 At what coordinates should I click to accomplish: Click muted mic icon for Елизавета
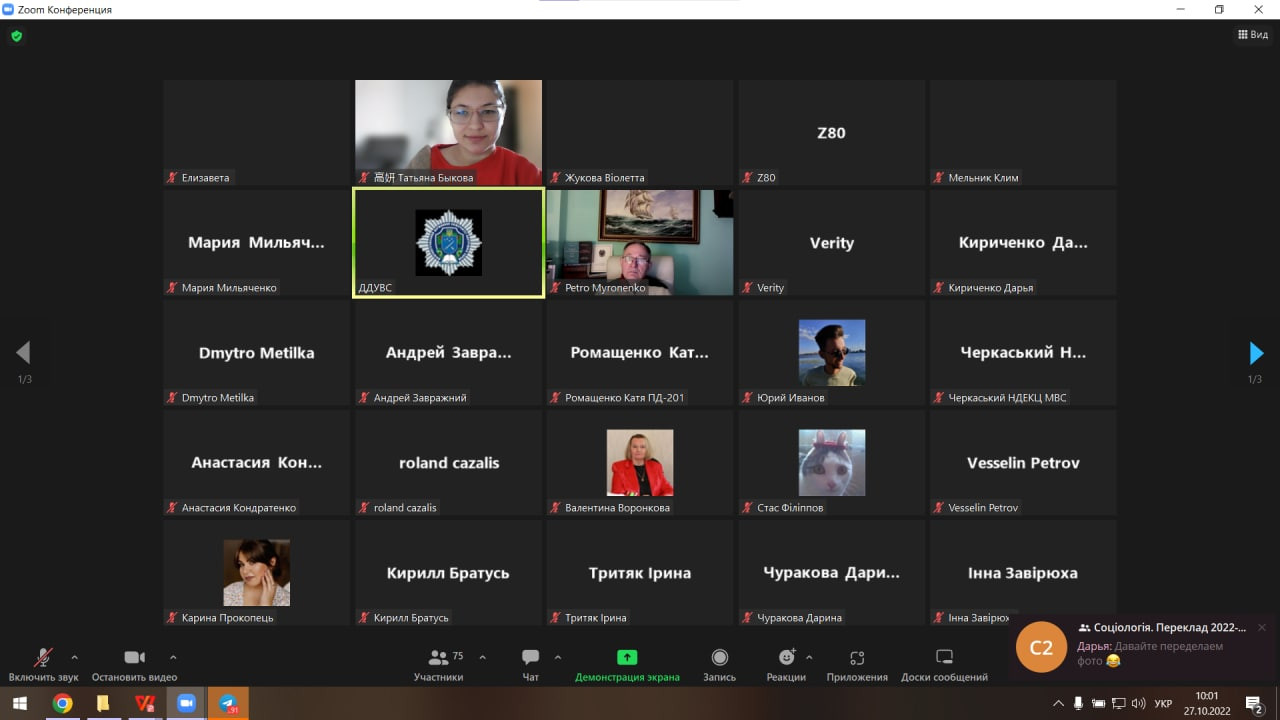click(173, 178)
